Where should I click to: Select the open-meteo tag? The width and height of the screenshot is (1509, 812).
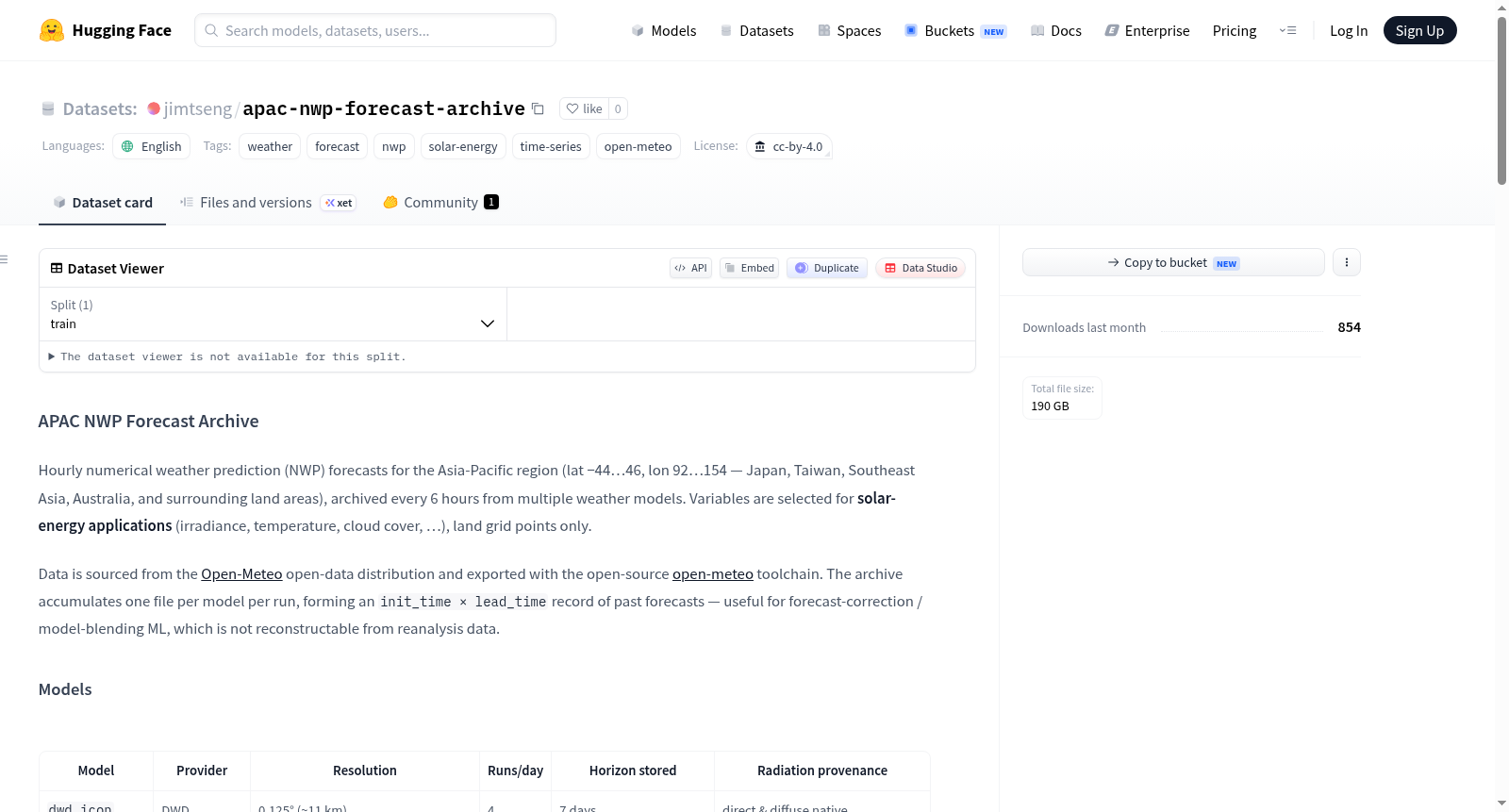(x=638, y=146)
